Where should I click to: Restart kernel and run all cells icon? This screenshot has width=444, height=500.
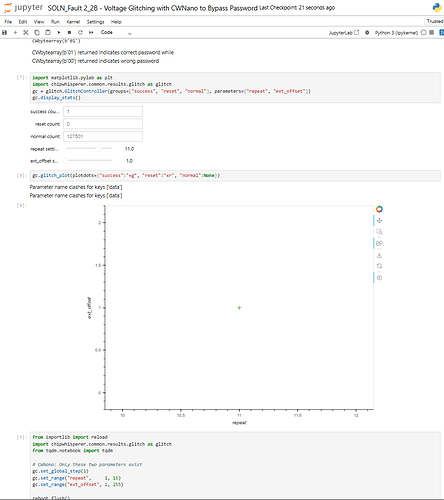[x=91, y=33]
